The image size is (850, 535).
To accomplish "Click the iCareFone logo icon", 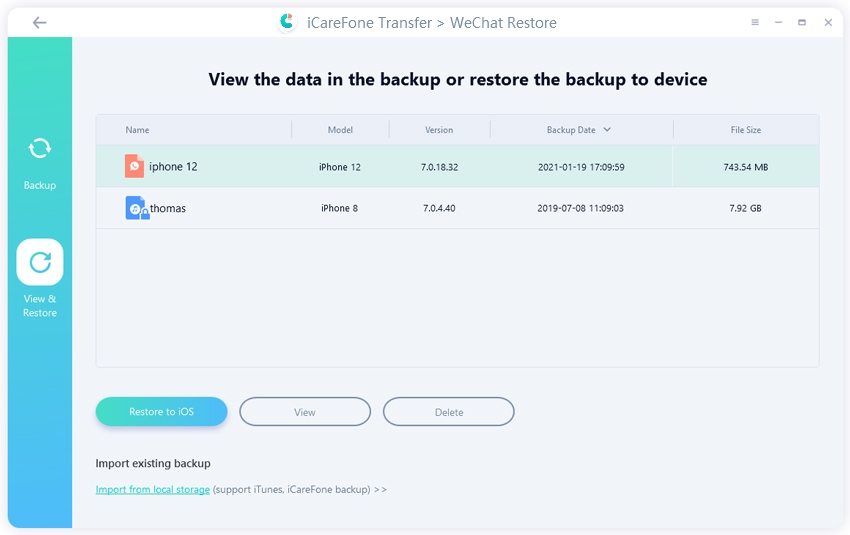I will click(286, 22).
